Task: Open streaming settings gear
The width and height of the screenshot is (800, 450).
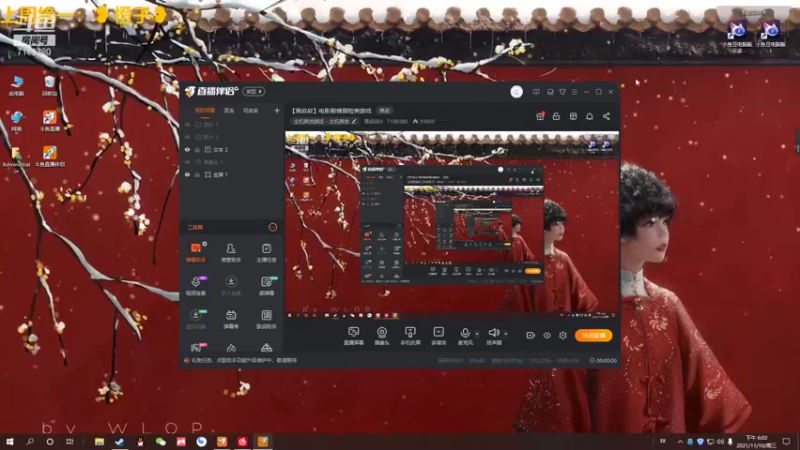Action: (563, 335)
